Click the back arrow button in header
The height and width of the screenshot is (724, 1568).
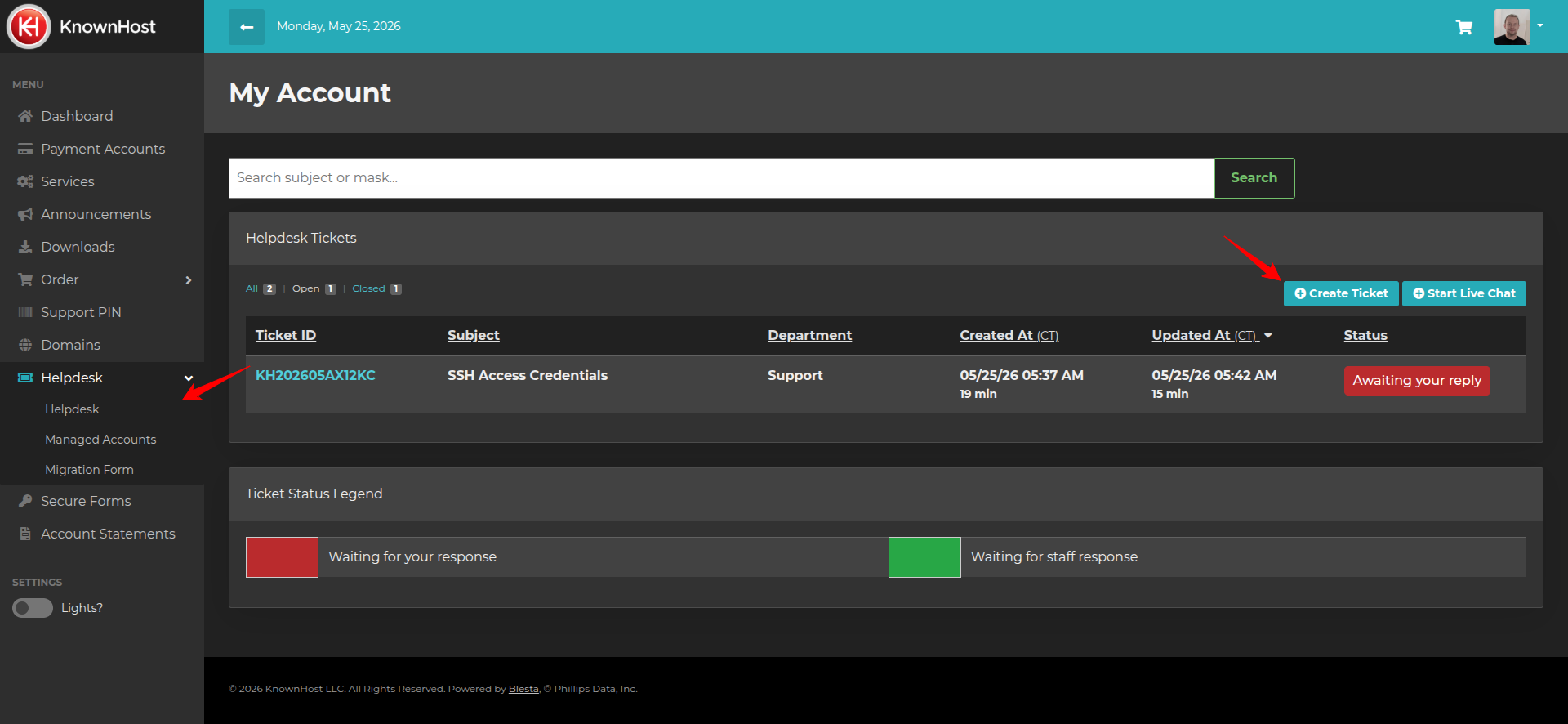click(x=247, y=27)
